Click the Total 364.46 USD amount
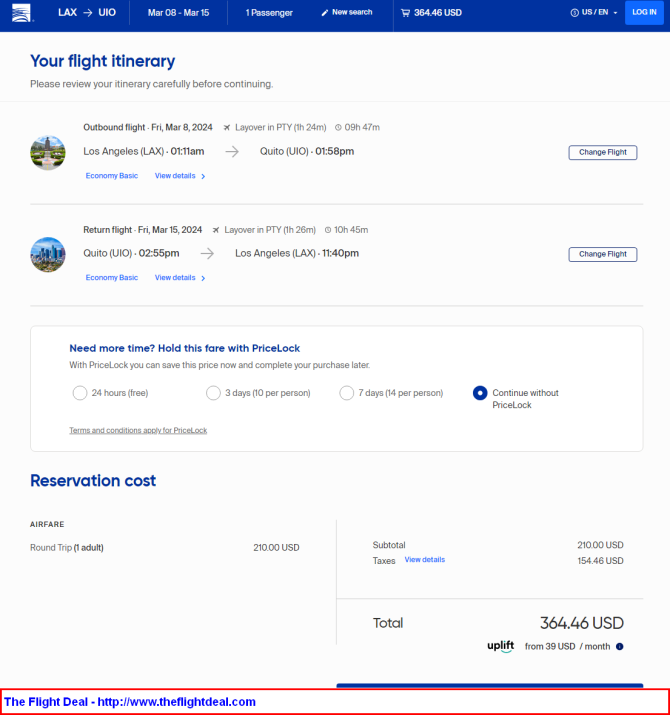The image size is (670, 715). (582, 623)
